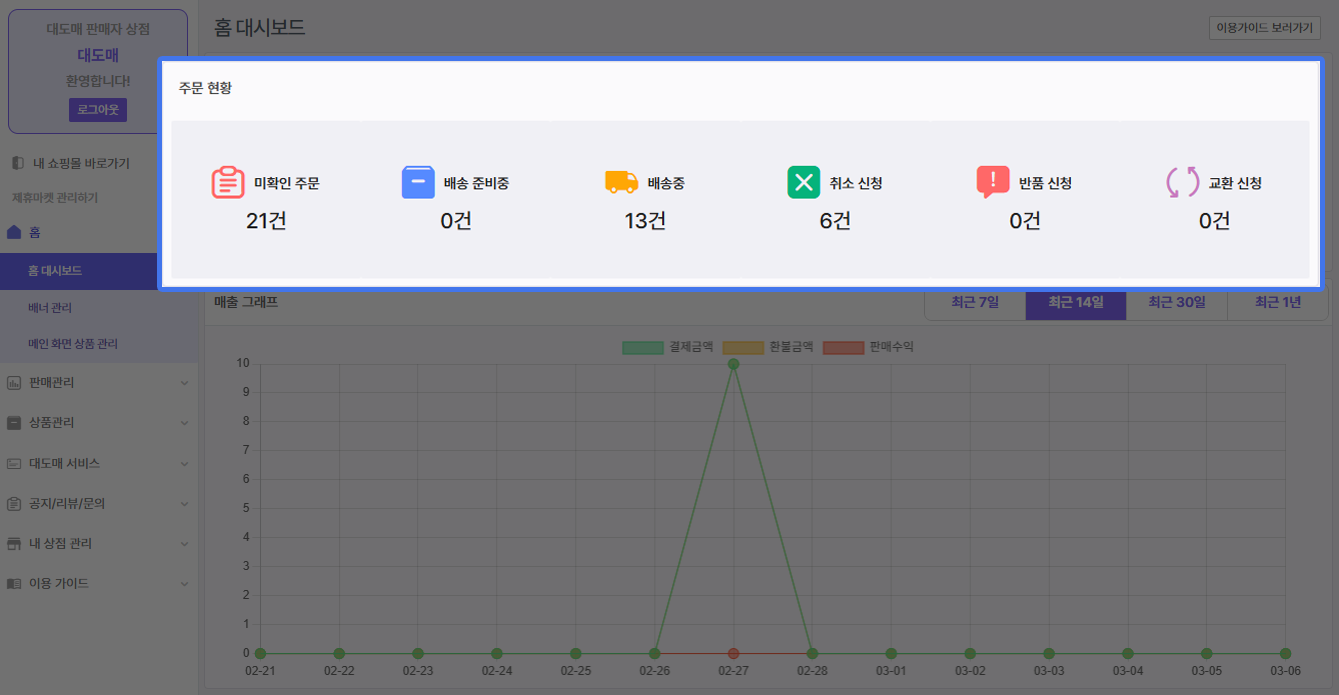Click the 로그아웃 button

[x=98, y=109]
